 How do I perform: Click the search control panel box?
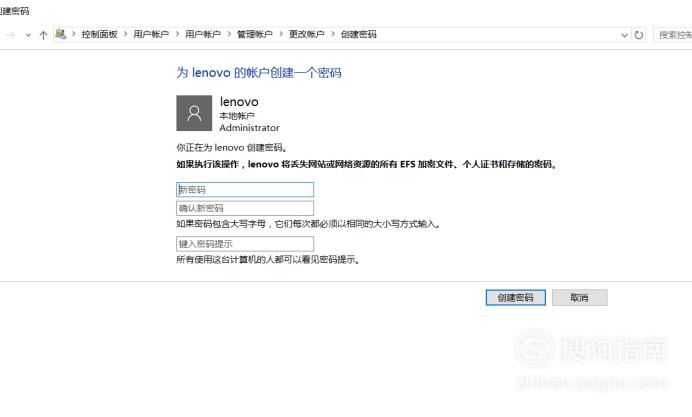(x=673, y=35)
